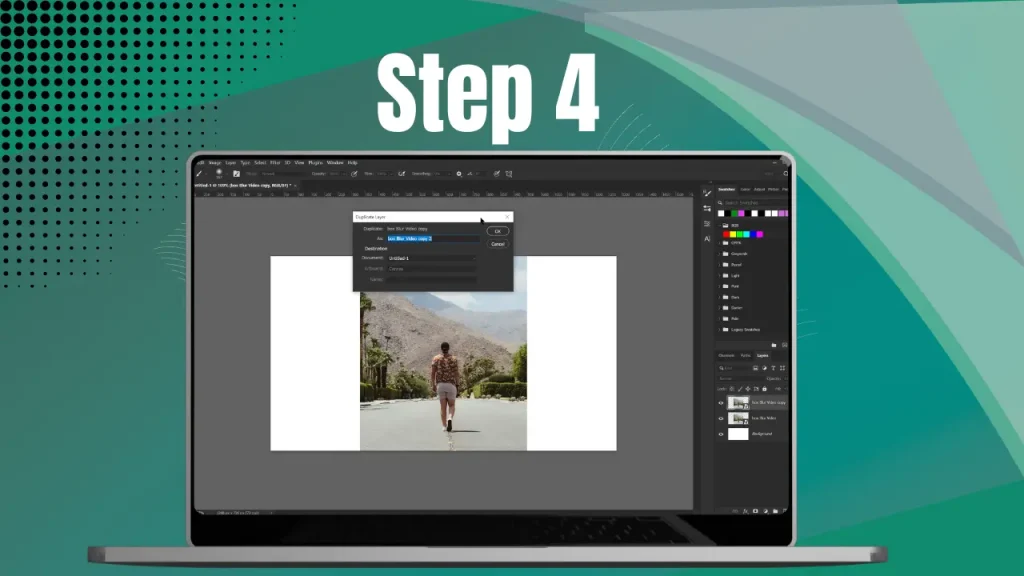
Task: Open the Layer menu
Action: pos(231,163)
